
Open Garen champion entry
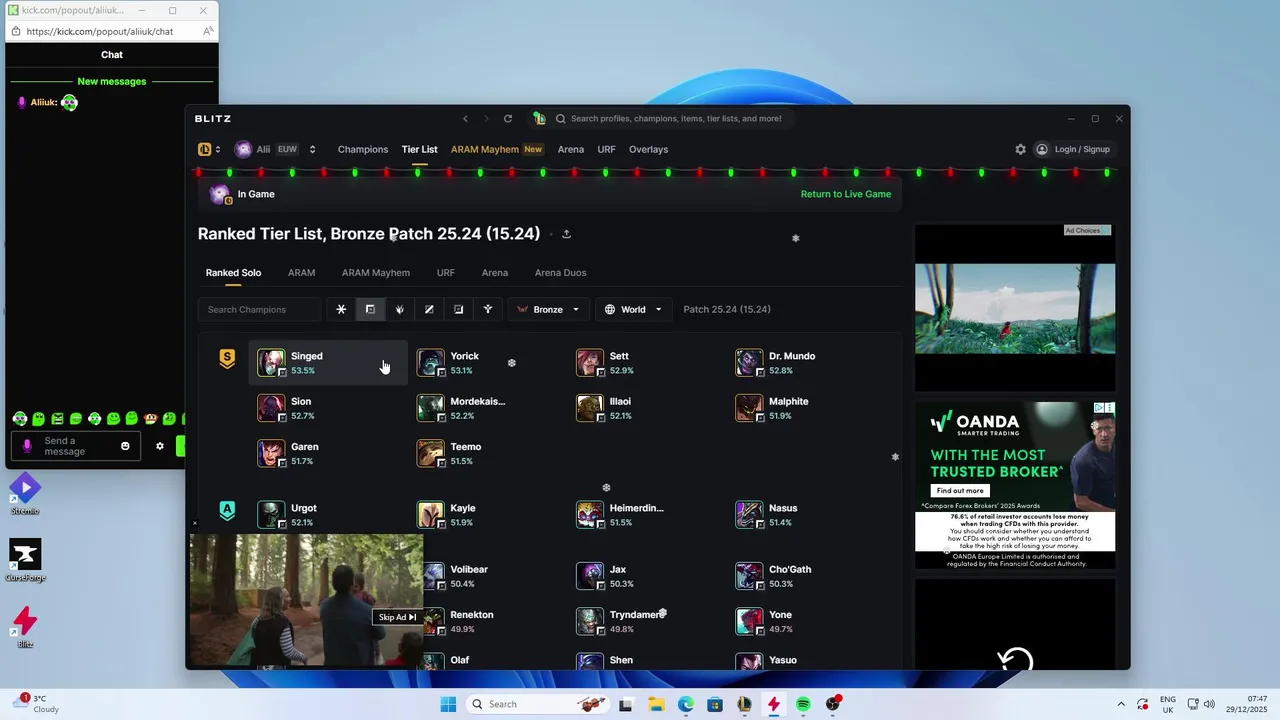click(x=328, y=454)
